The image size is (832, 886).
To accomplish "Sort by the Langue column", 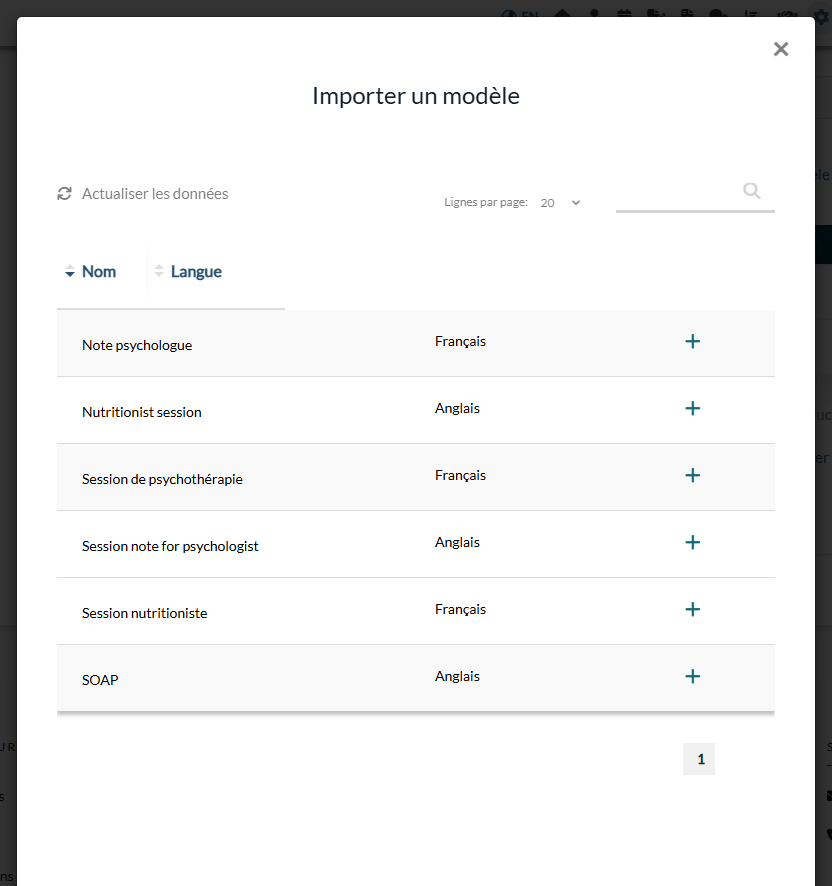I will (x=196, y=272).
